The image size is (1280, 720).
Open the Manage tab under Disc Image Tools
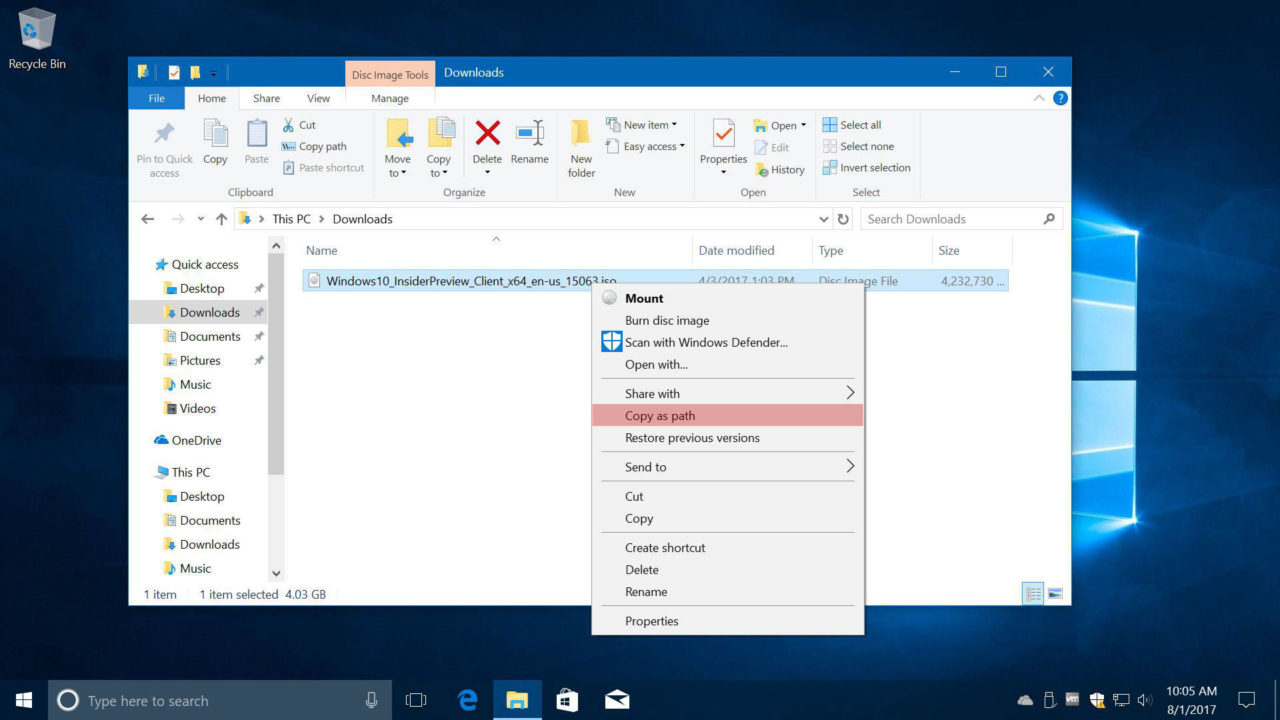pyautogui.click(x=390, y=98)
